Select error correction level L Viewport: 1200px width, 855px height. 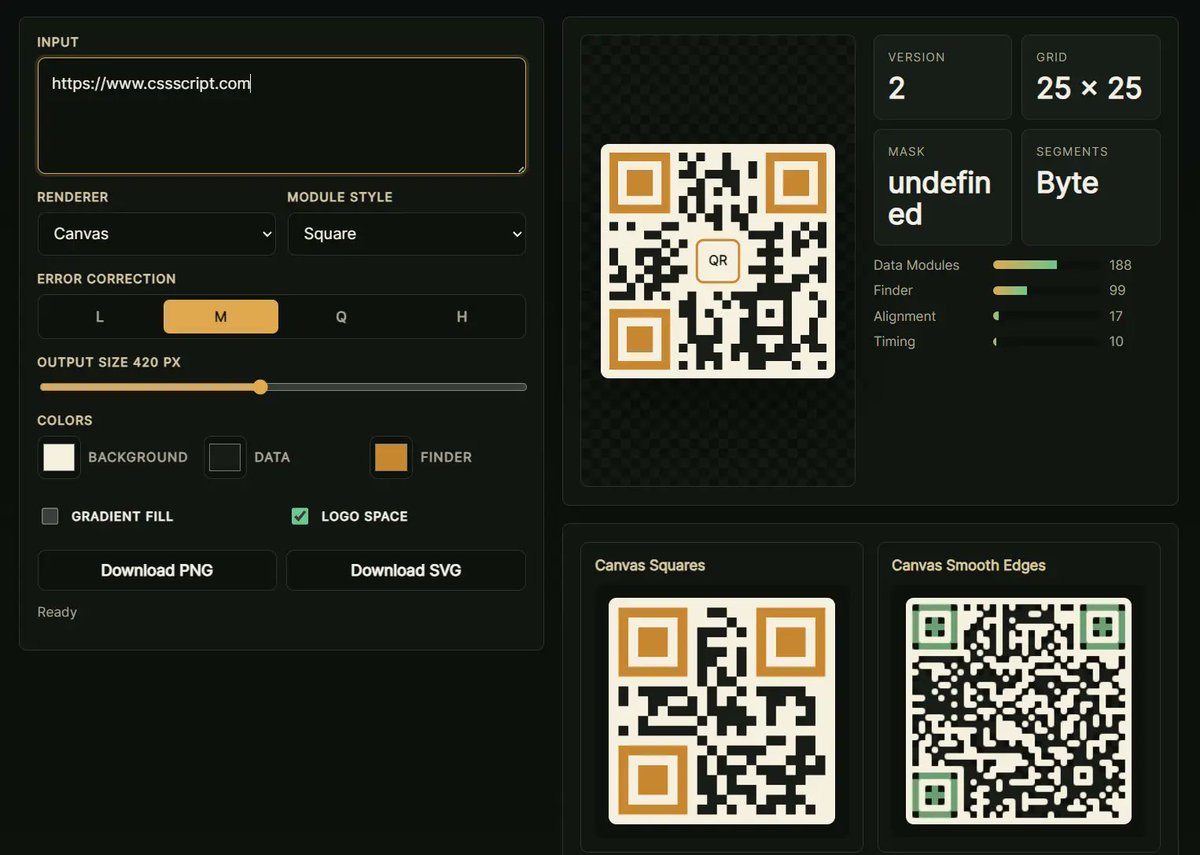click(100, 317)
